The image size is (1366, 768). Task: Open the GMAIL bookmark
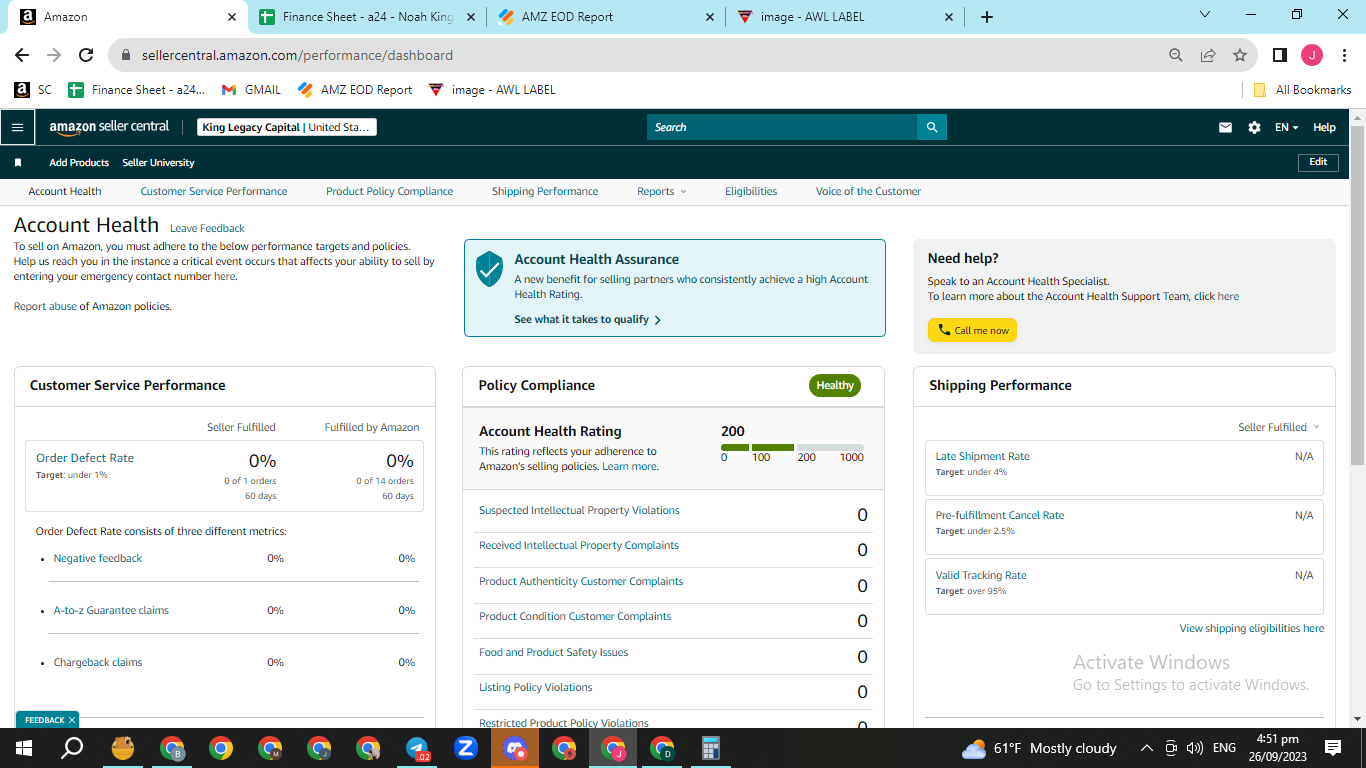click(x=251, y=89)
